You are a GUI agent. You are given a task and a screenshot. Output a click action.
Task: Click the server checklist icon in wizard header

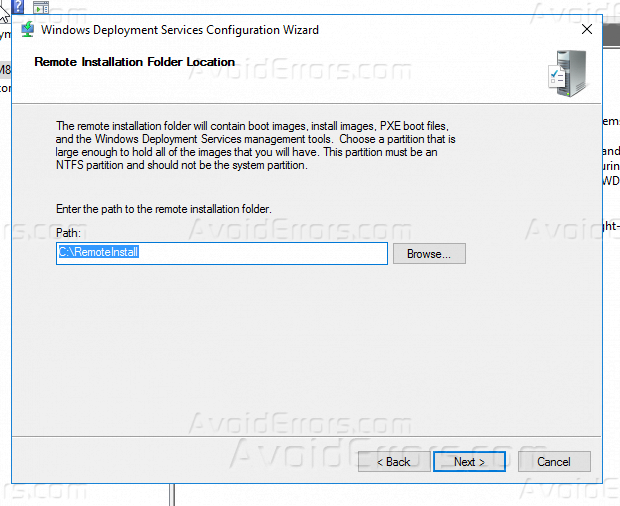(x=566, y=71)
